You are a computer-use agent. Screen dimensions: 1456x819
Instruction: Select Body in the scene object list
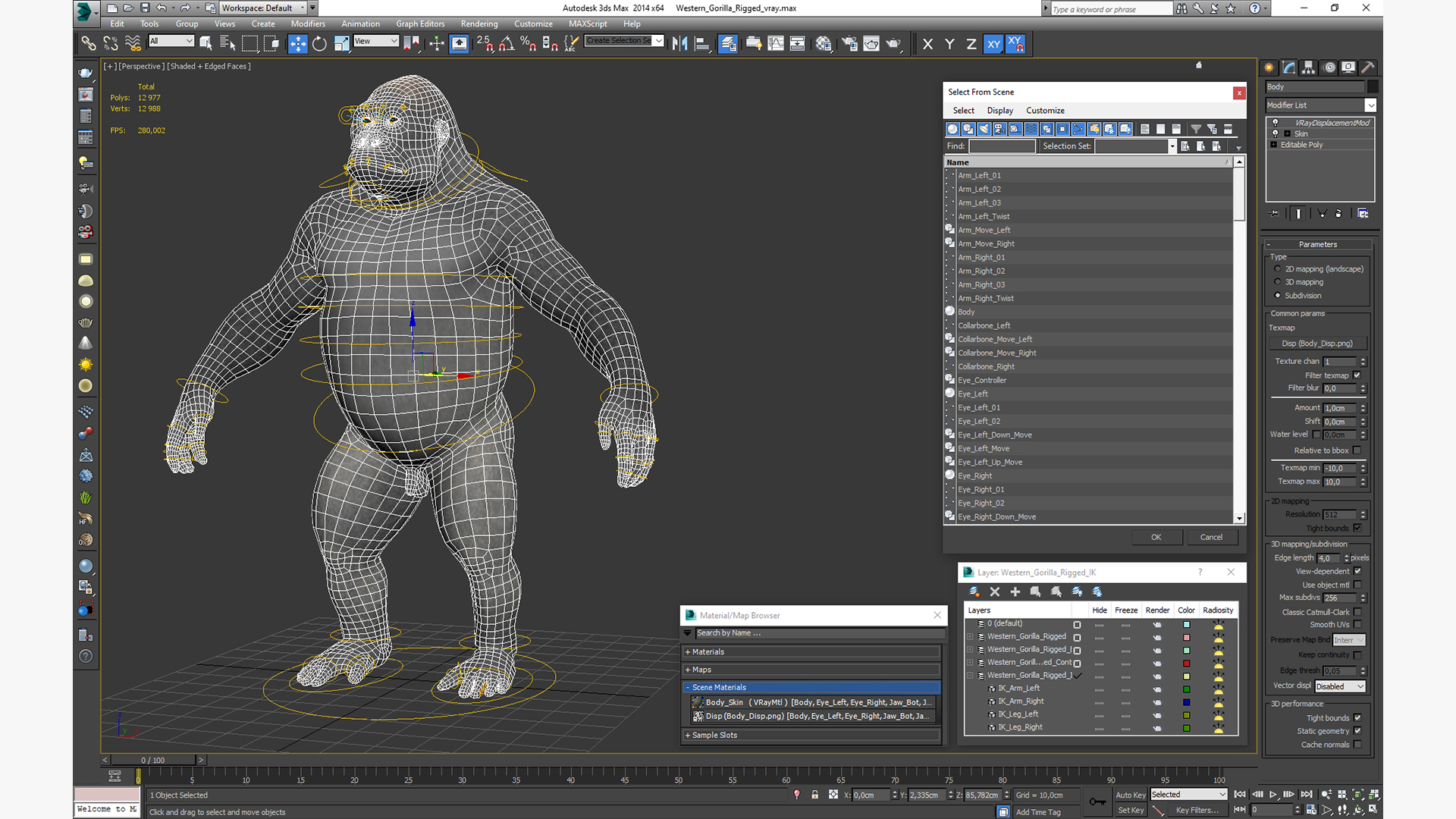[966, 312]
